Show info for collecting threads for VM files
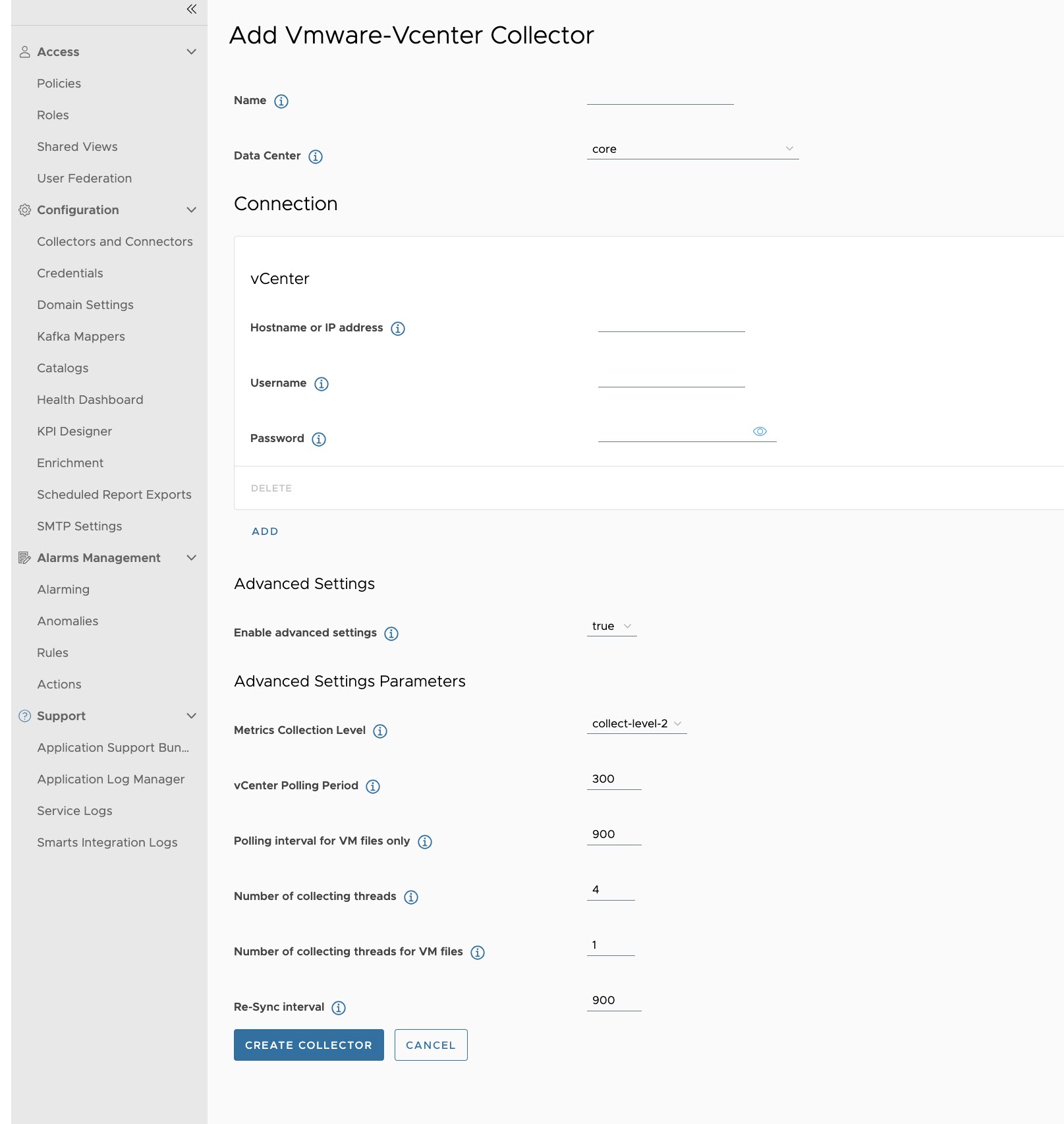1064x1124 pixels. (478, 953)
